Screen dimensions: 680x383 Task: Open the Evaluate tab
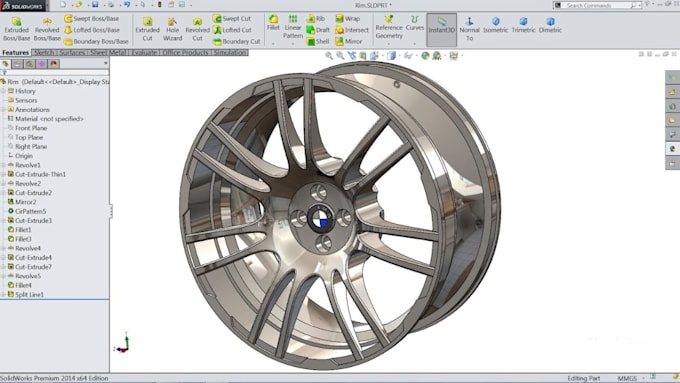coord(144,52)
